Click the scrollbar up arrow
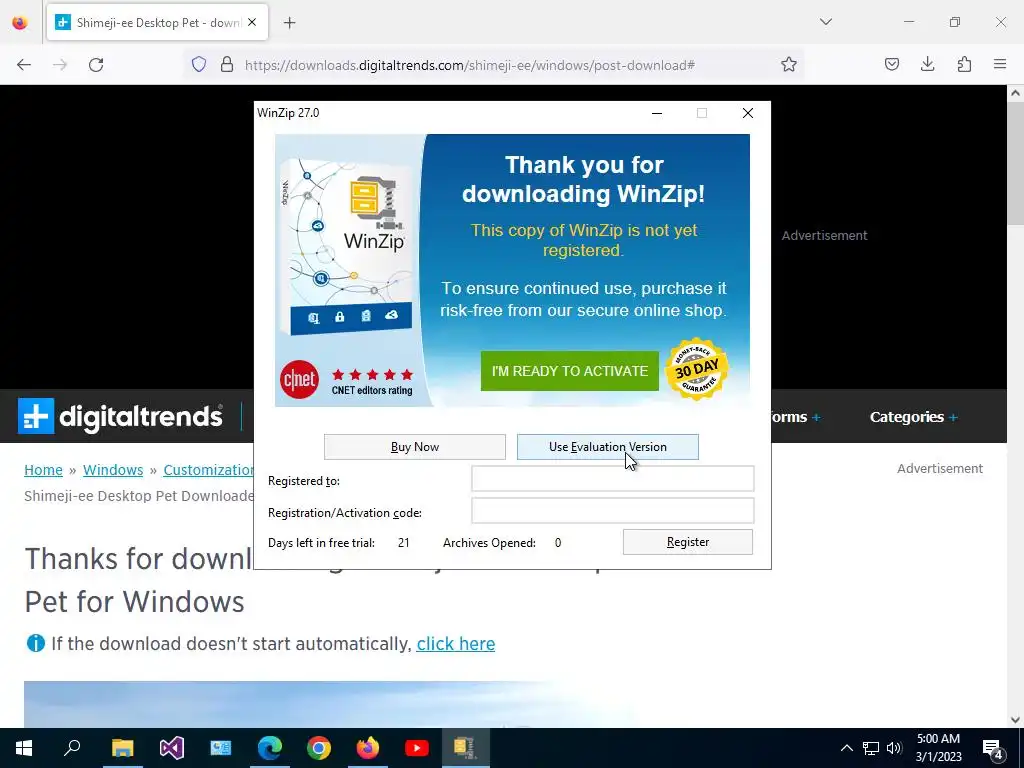The height and width of the screenshot is (768, 1024). coord(1015,93)
